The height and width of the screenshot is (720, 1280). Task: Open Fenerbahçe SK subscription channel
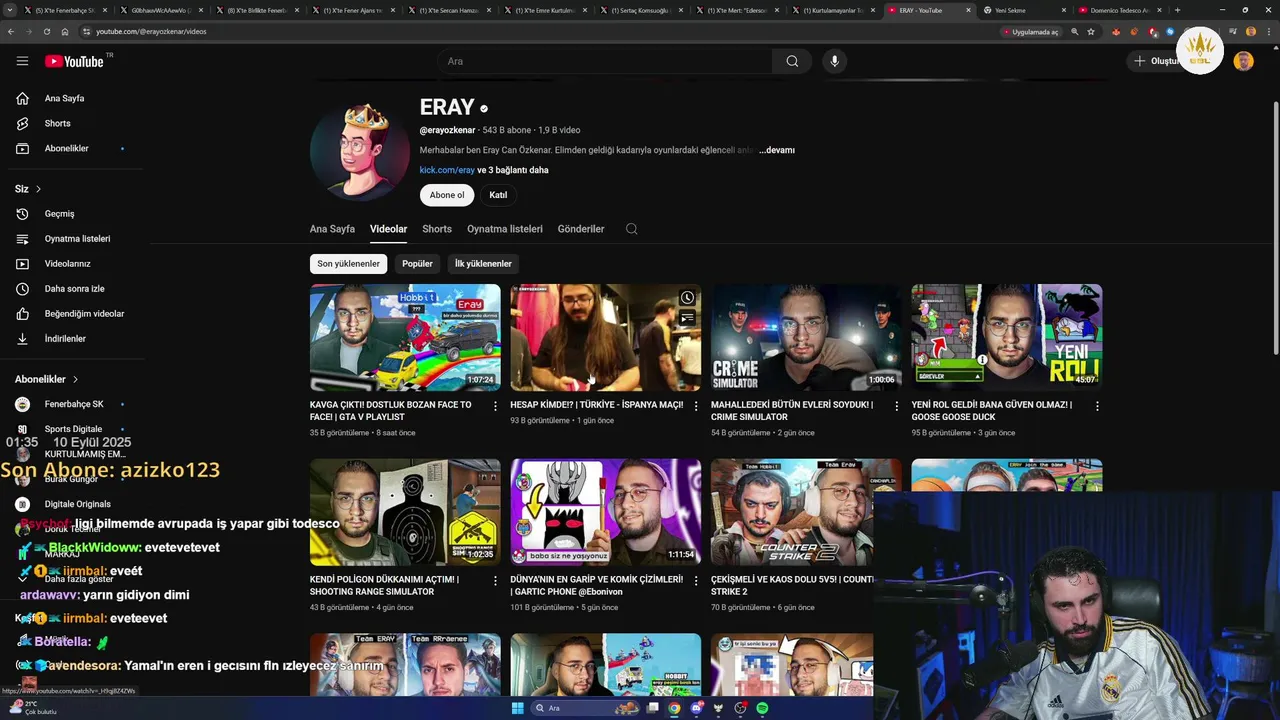pyautogui.click(x=72, y=404)
